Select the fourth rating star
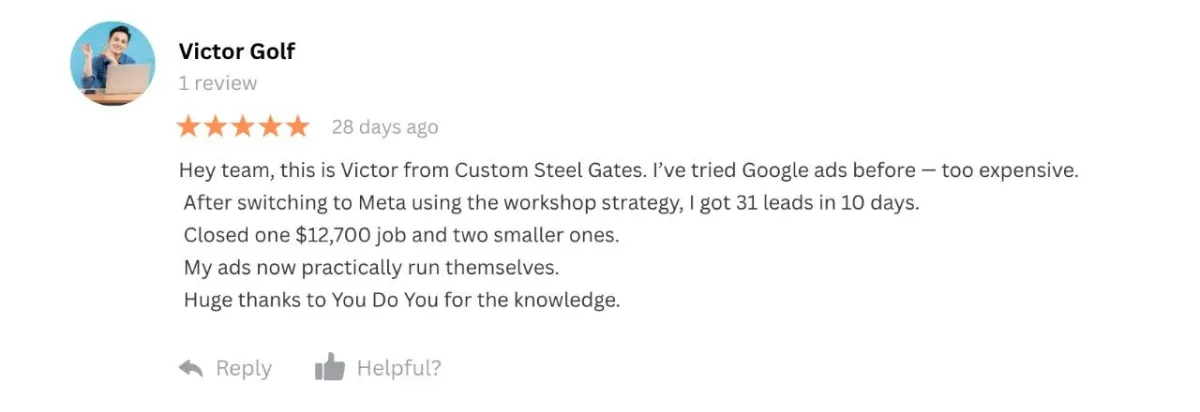The height and width of the screenshot is (412, 1200). [x=270, y=127]
